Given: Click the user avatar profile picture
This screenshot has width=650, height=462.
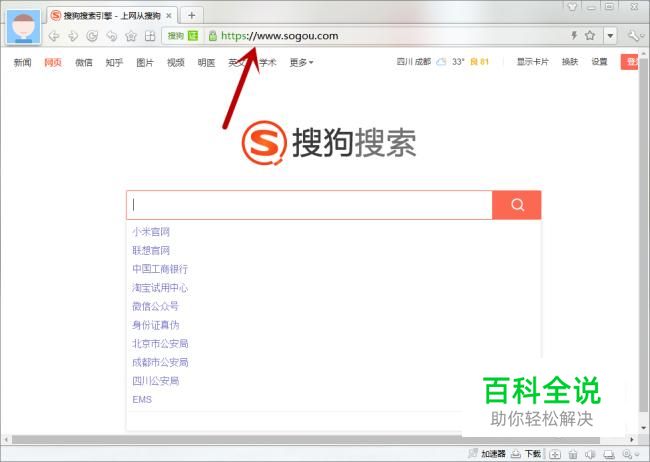Looking at the screenshot, I should point(24,27).
